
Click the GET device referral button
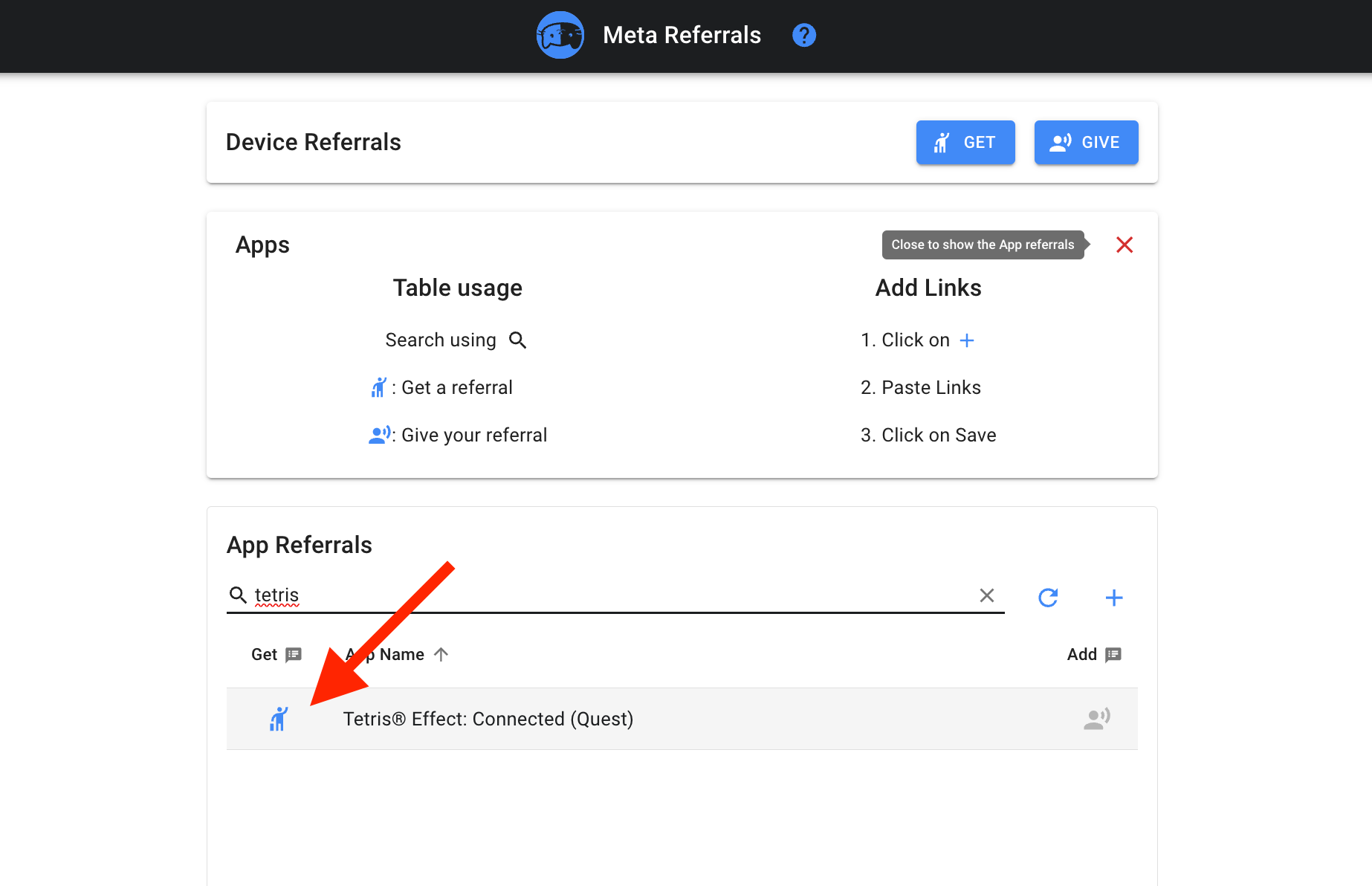point(965,142)
